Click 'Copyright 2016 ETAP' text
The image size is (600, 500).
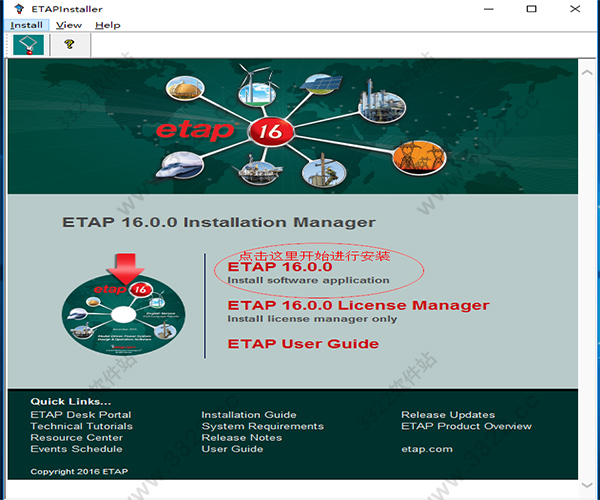pos(79,471)
